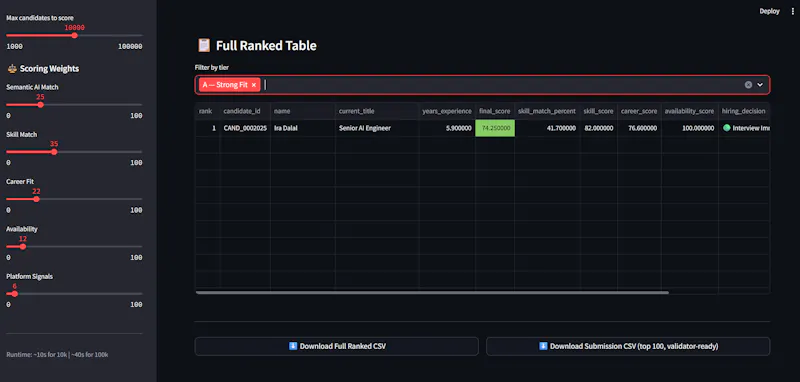Screen dimensions: 800x382
Task: Select the 100.000000 availability score cell
Action: 690,129
